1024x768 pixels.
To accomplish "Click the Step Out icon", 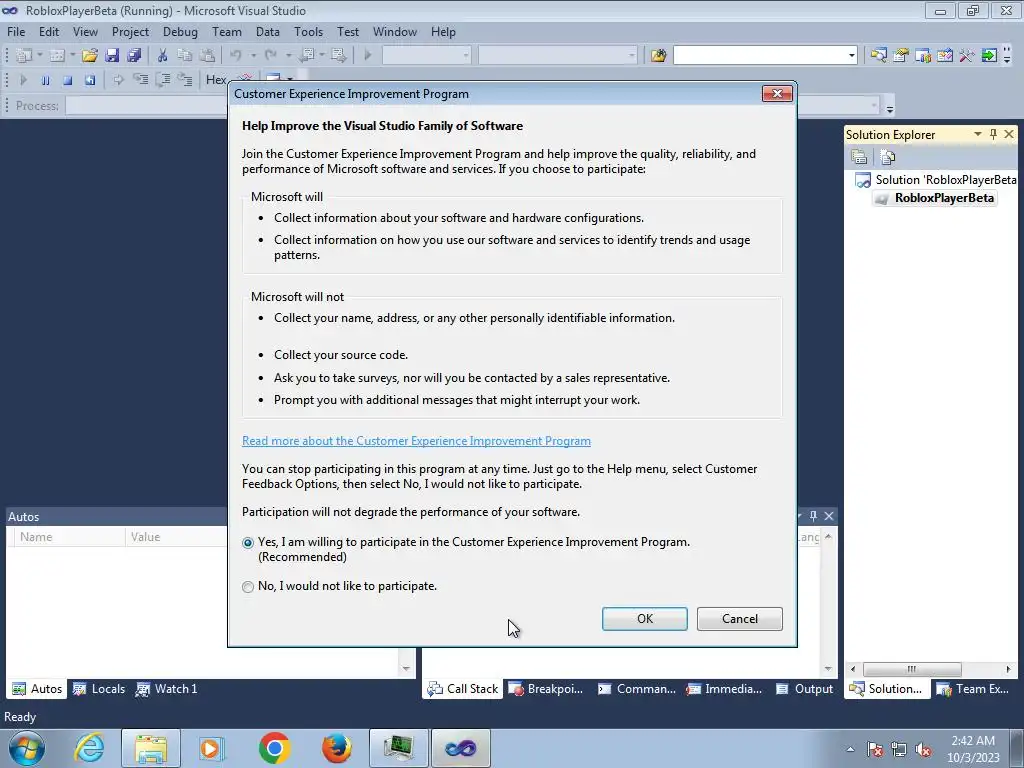I will pyautogui.click(x=185, y=80).
